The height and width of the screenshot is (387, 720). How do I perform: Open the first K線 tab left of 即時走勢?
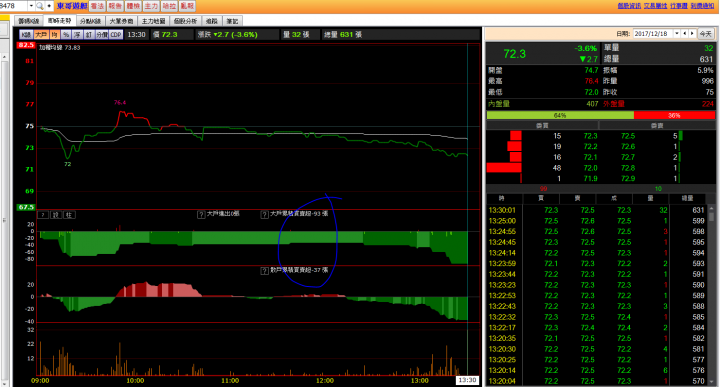pos(28,21)
